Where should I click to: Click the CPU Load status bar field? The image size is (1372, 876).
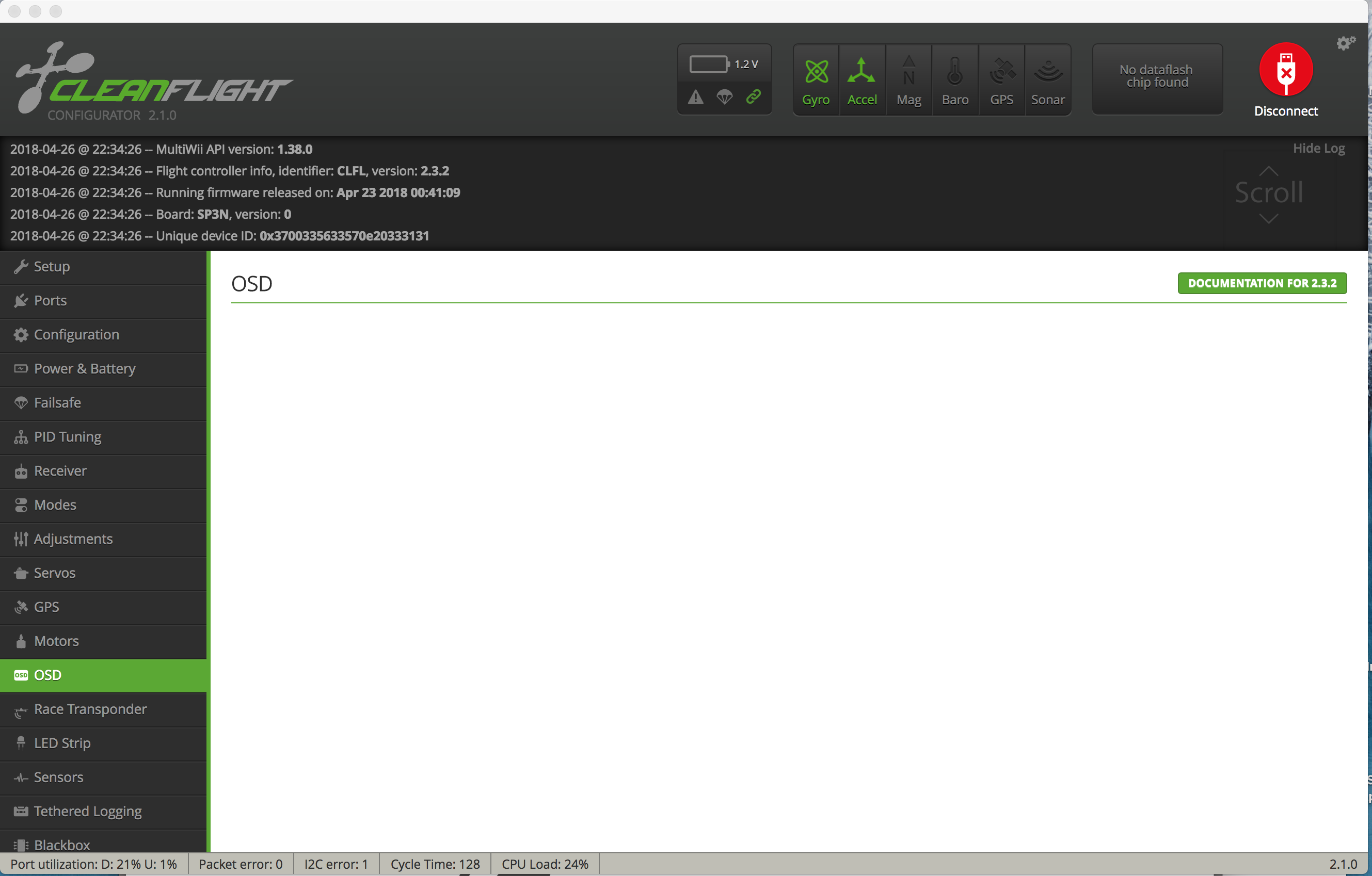point(544,864)
